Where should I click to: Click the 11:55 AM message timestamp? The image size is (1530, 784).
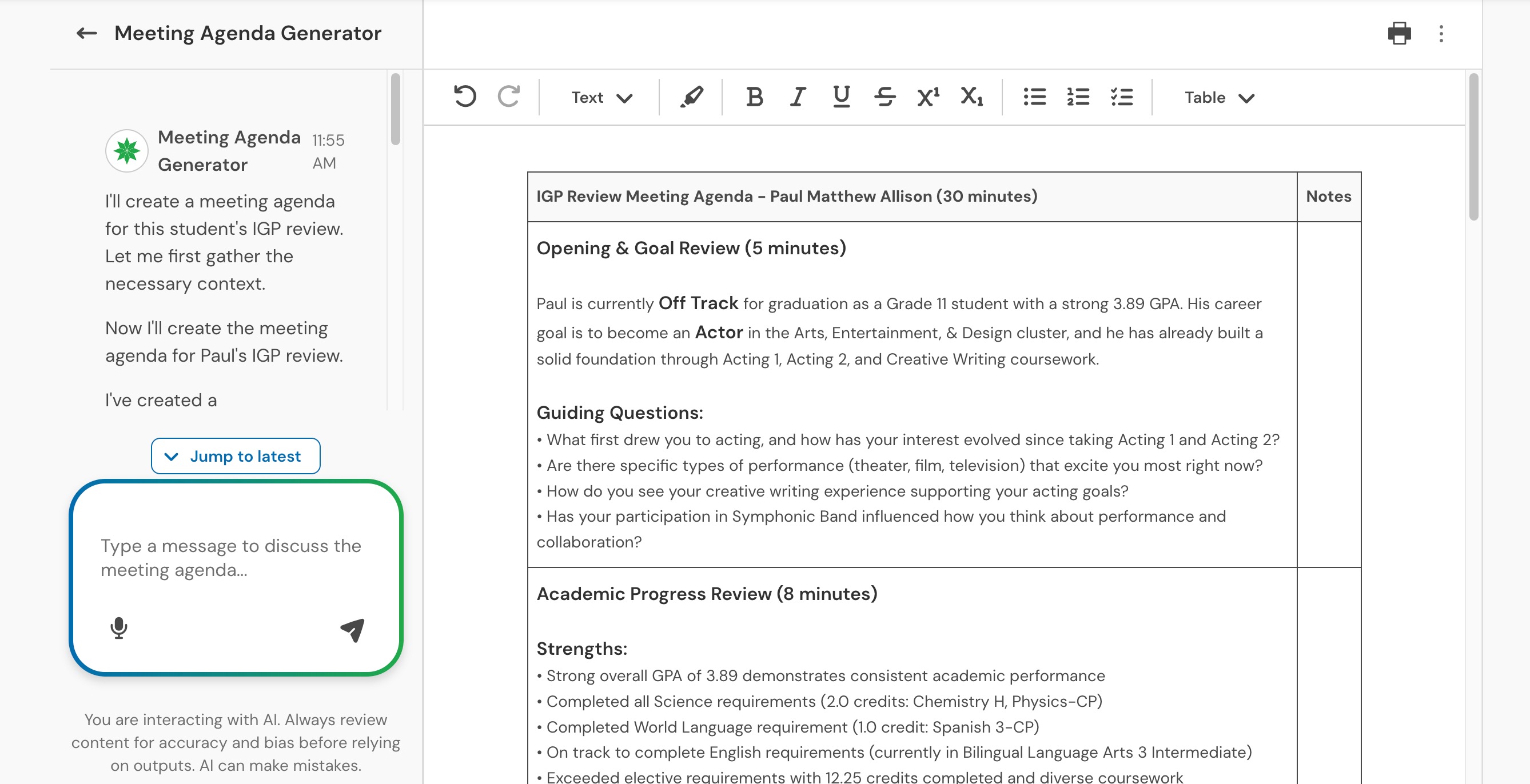tap(328, 151)
